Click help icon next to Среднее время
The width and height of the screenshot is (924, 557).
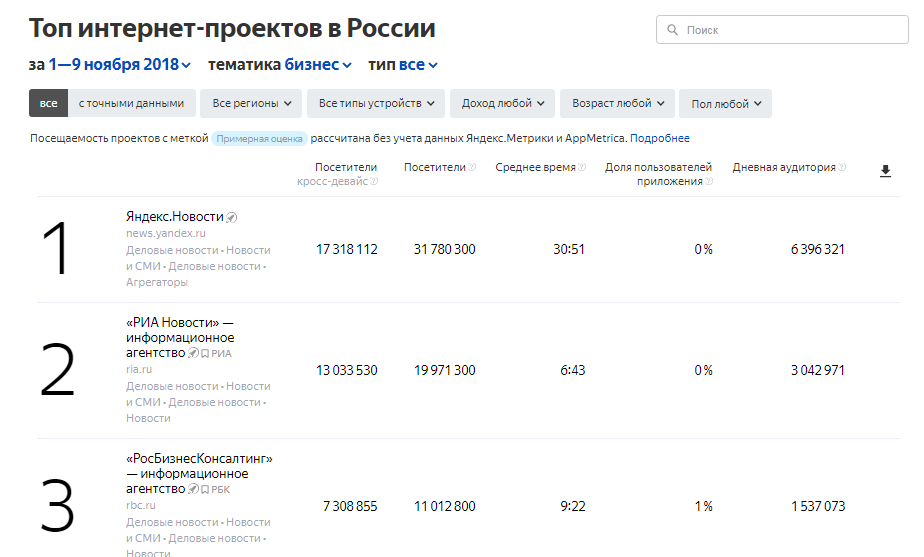click(x=583, y=168)
